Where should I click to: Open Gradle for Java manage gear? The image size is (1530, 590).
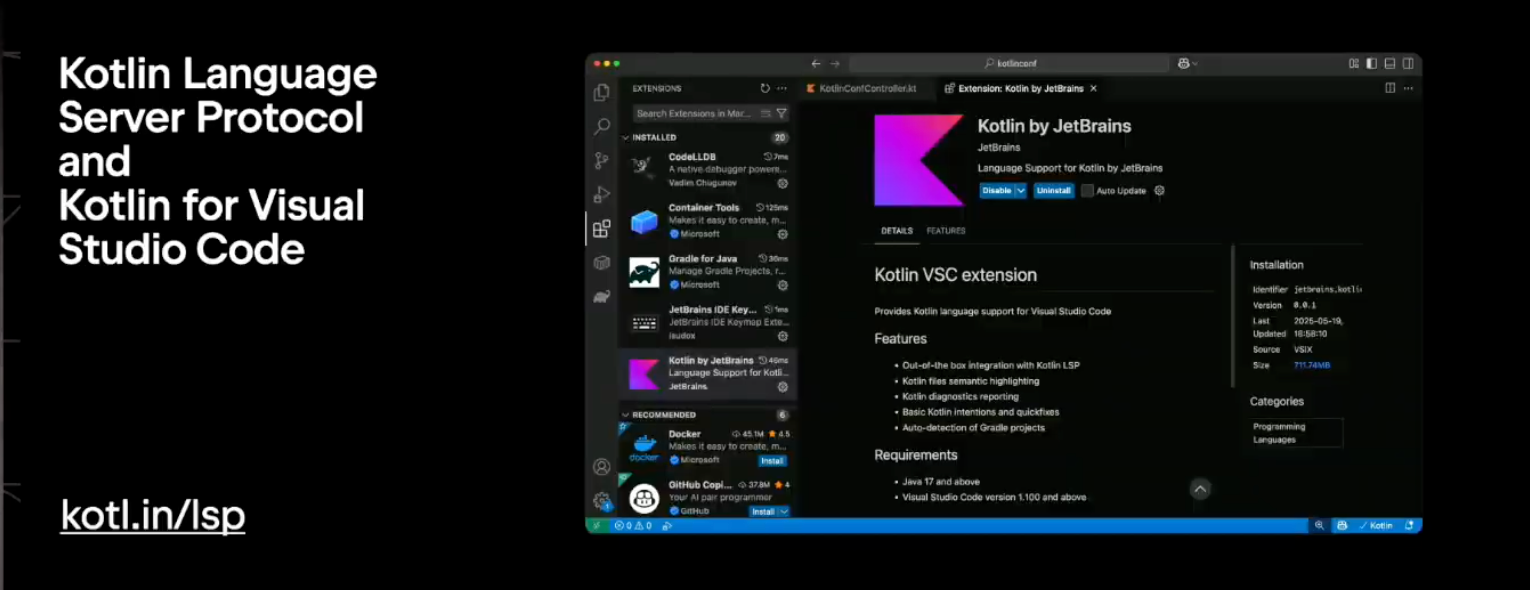(783, 285)
